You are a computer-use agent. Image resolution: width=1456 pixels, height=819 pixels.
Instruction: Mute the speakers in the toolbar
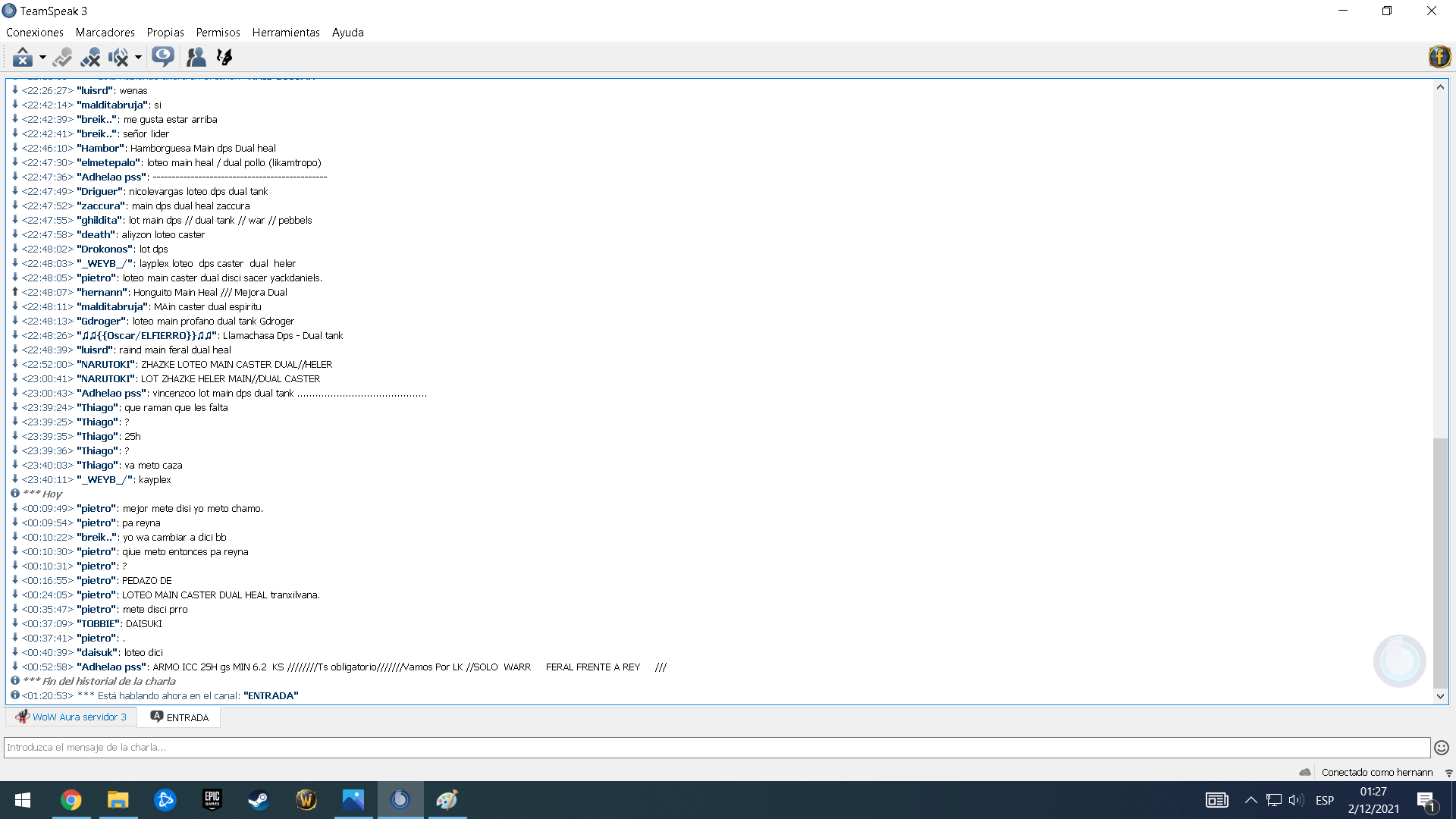[118, 57]
